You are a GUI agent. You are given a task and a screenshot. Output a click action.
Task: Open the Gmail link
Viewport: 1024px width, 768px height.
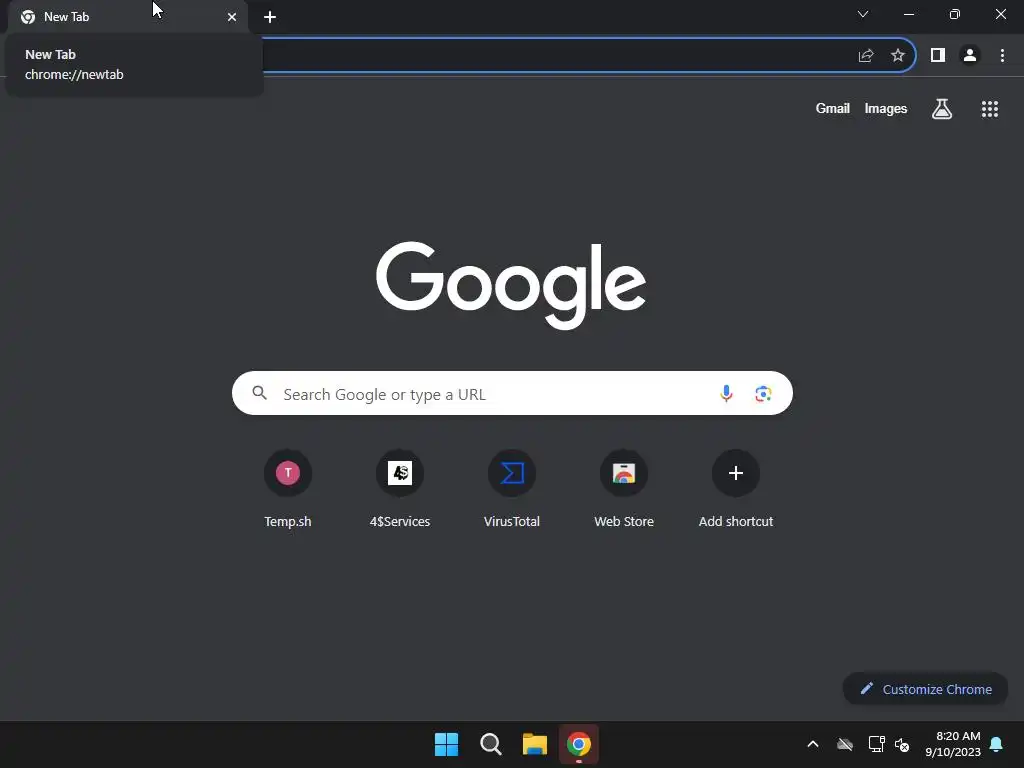(833, 108)
